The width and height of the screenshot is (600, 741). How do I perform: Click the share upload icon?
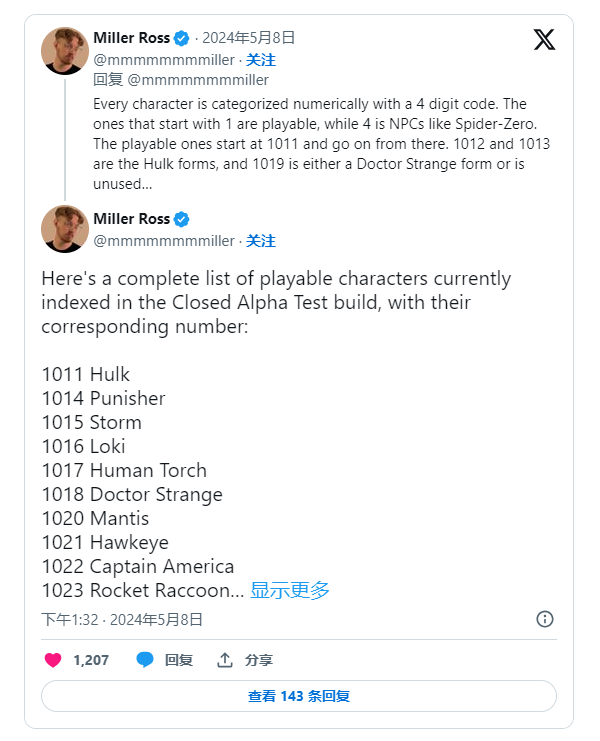(225, 660)
